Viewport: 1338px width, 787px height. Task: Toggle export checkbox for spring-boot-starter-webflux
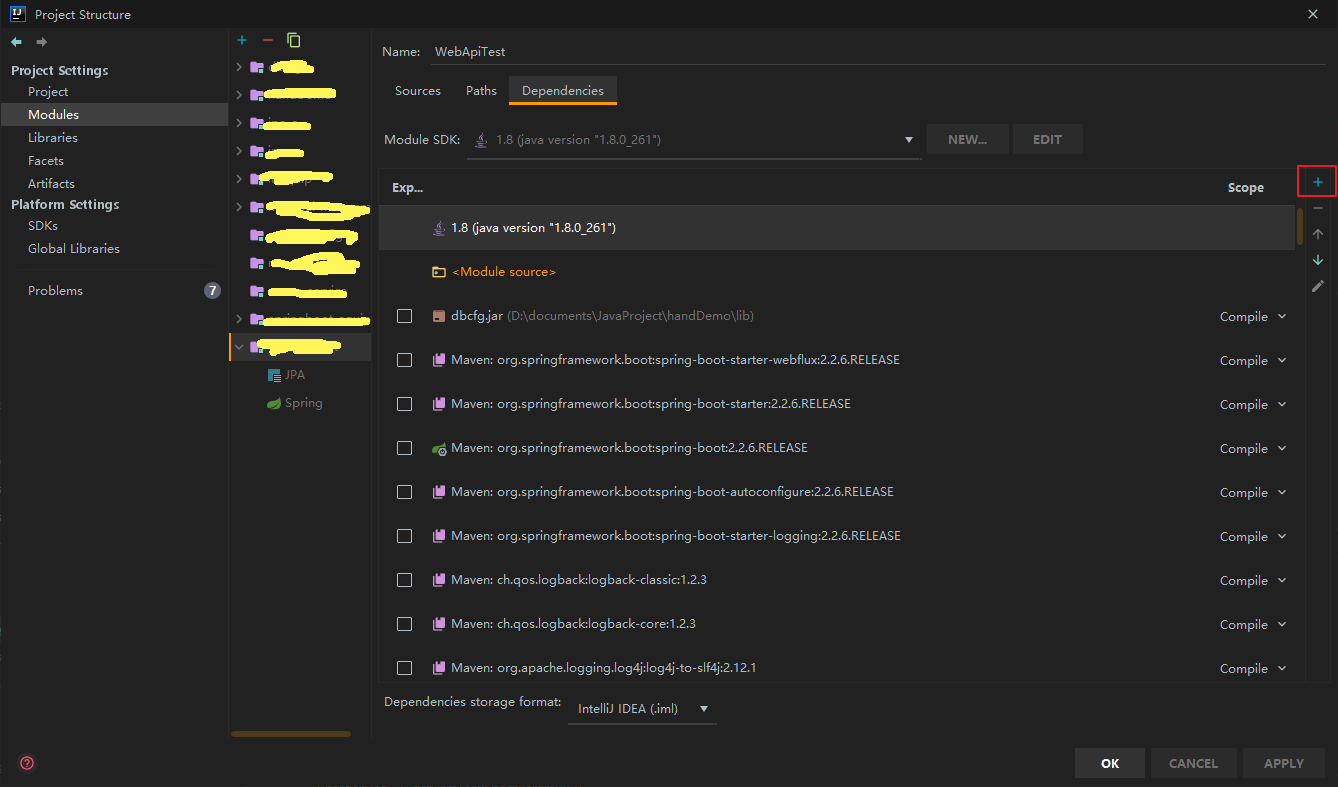click(x=404, y=360)
